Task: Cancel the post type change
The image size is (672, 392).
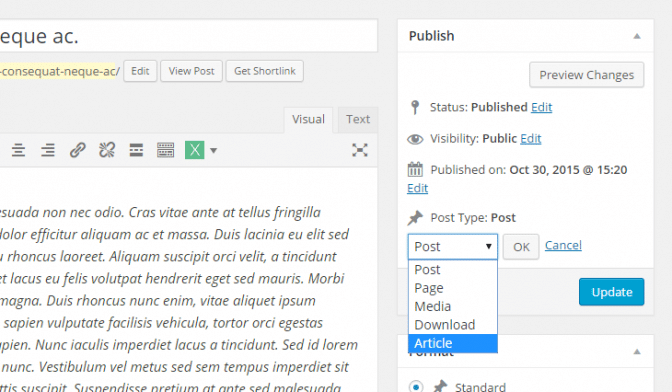Action: click(563, 245)
